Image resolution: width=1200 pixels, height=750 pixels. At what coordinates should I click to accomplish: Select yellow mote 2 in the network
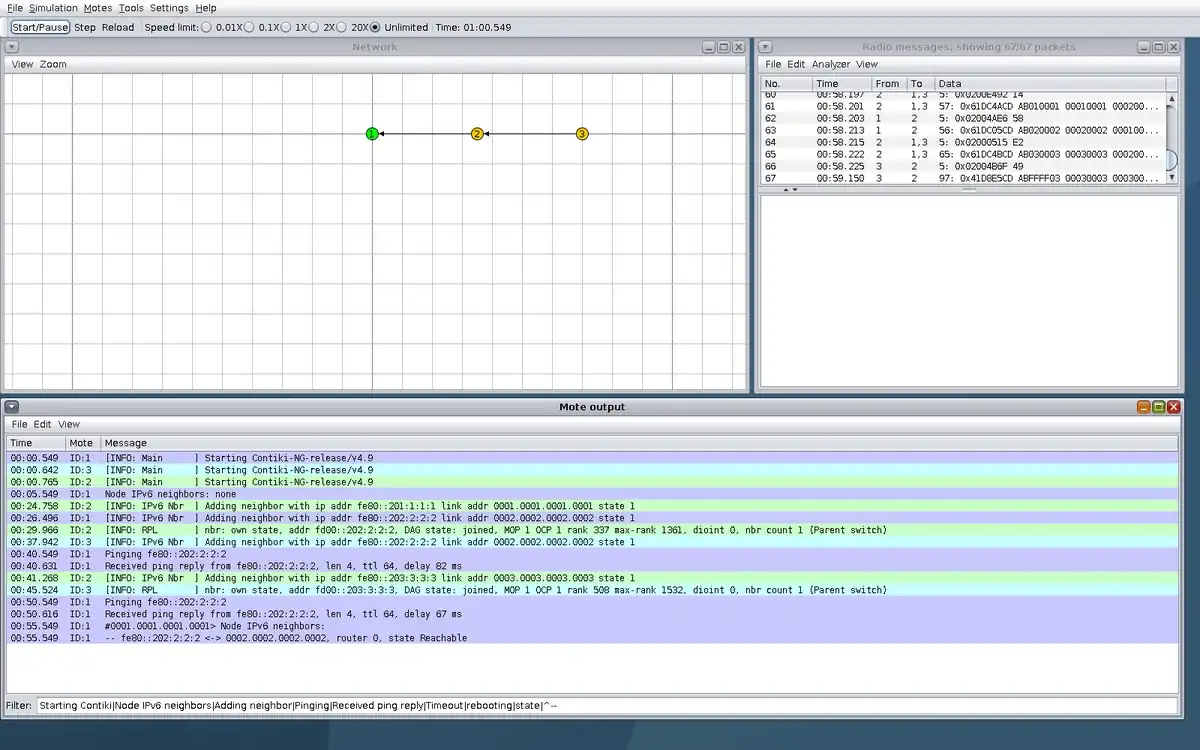coord(477,134)
